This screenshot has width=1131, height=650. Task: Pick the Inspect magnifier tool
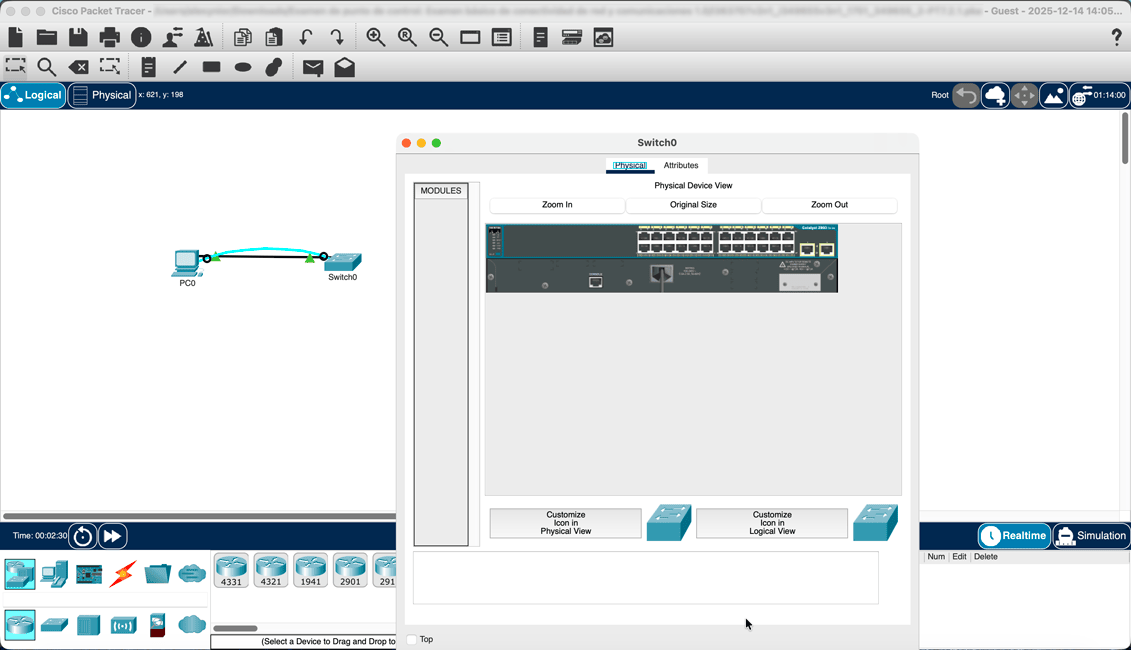pos(46,67)
